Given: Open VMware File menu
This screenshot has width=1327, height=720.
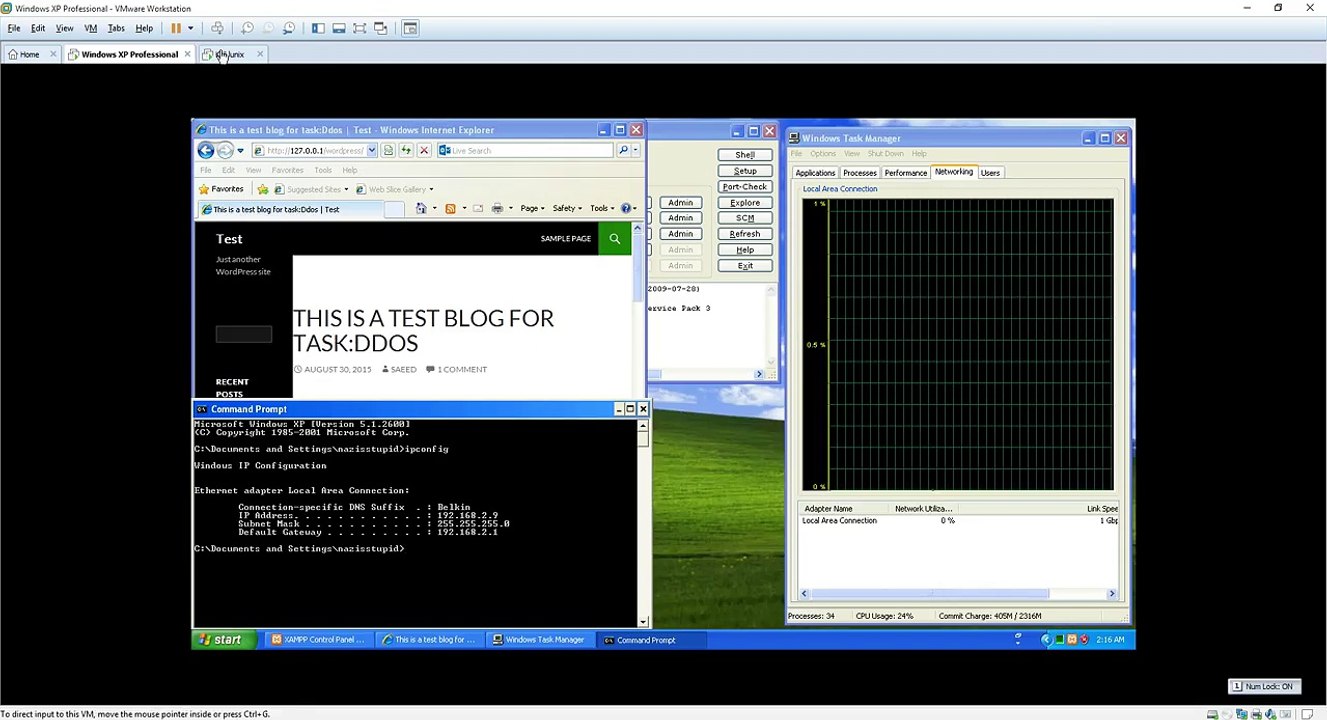Looking at the screenshot, I should (x=14, y=28).
